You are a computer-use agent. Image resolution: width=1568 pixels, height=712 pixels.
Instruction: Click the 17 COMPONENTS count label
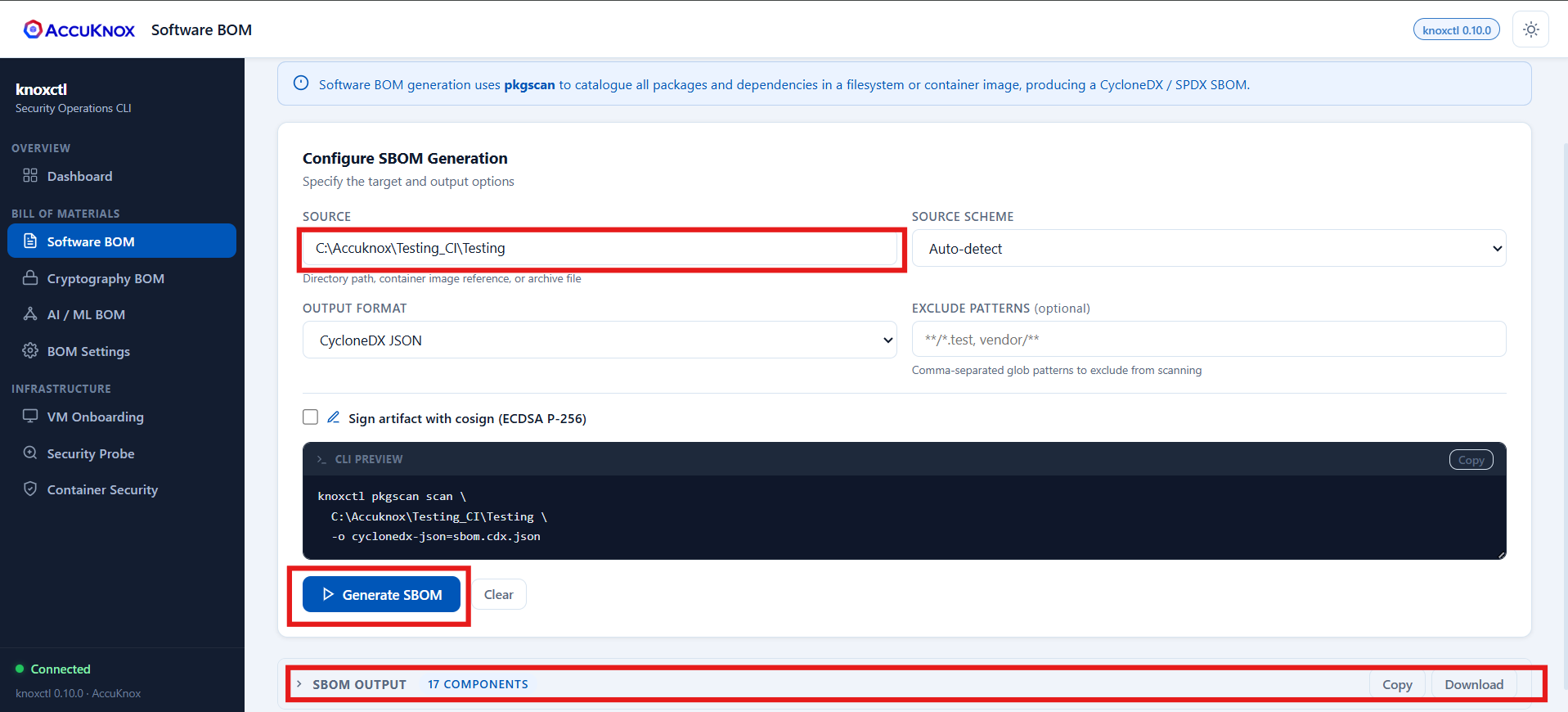478,684
